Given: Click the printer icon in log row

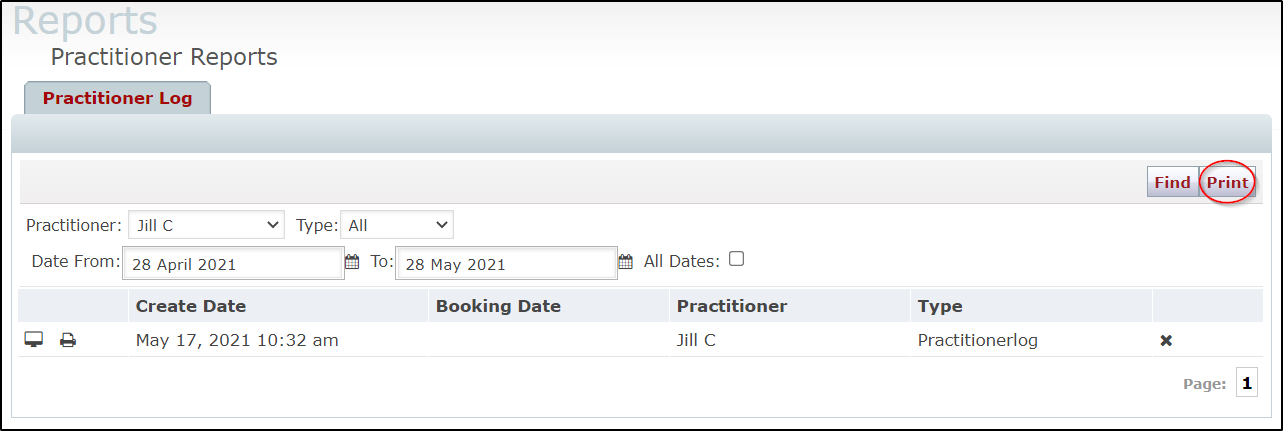Looking at the screenshot, I should click(68, 340).
